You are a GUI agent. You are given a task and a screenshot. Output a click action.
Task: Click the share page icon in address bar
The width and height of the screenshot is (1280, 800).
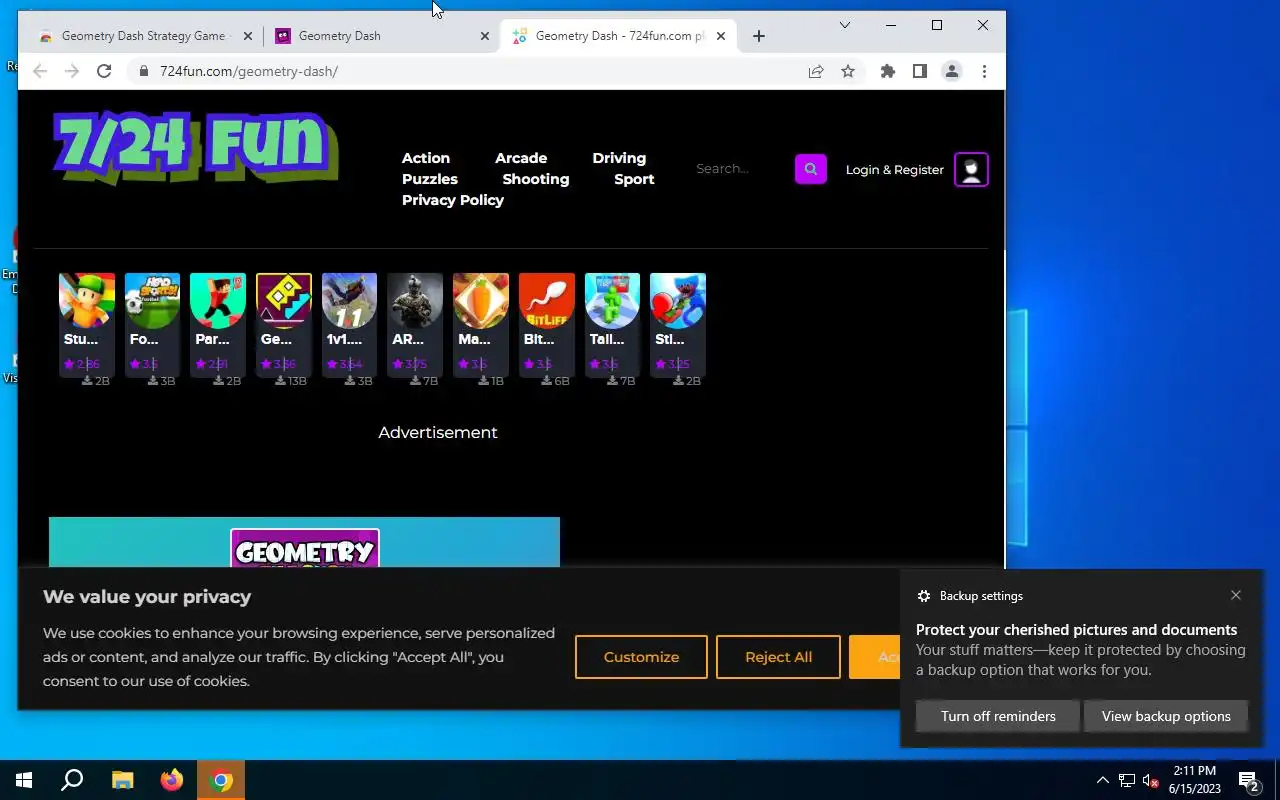(x=816, y=71)
